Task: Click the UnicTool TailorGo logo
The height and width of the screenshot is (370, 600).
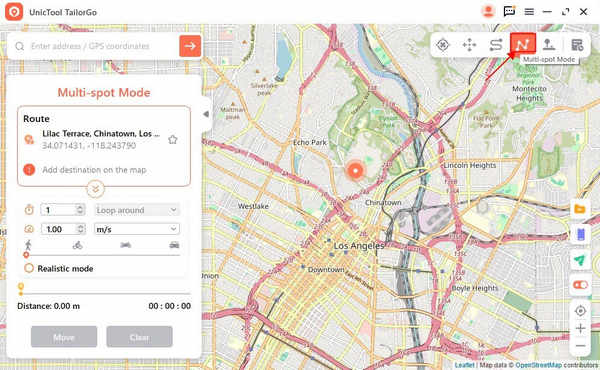Action: [x=14, y=12]
